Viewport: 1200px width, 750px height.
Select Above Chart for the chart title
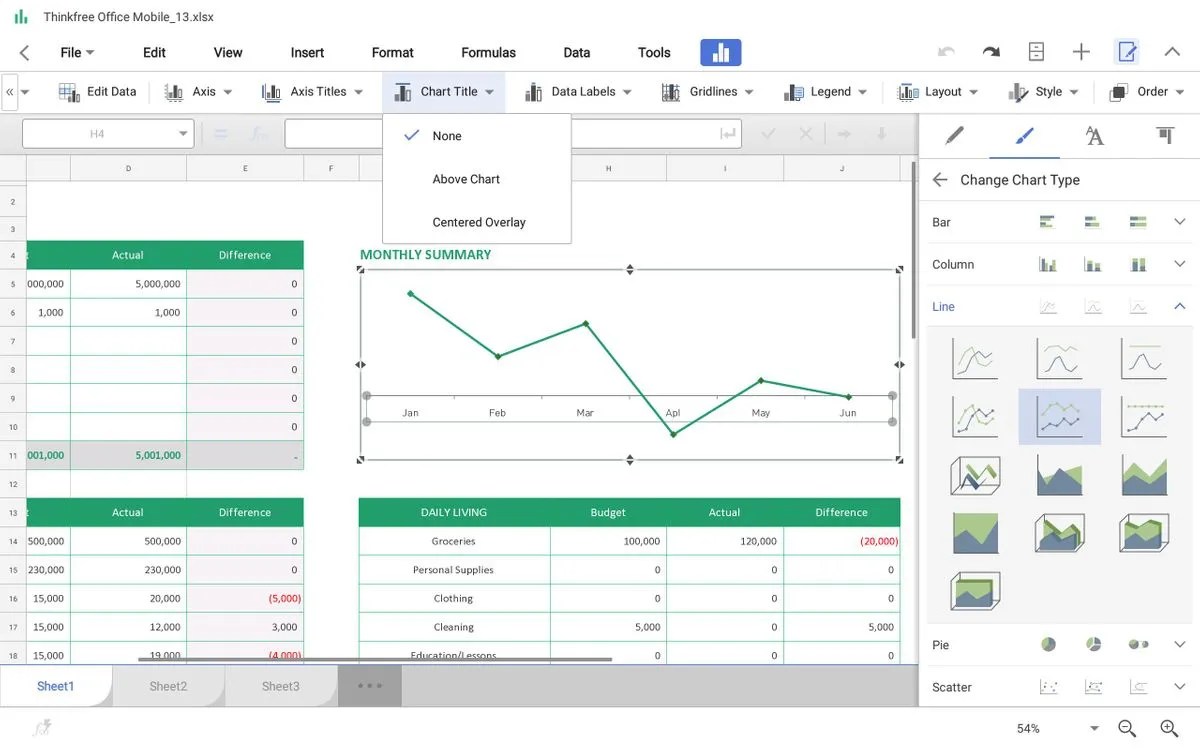coord(466,178)
